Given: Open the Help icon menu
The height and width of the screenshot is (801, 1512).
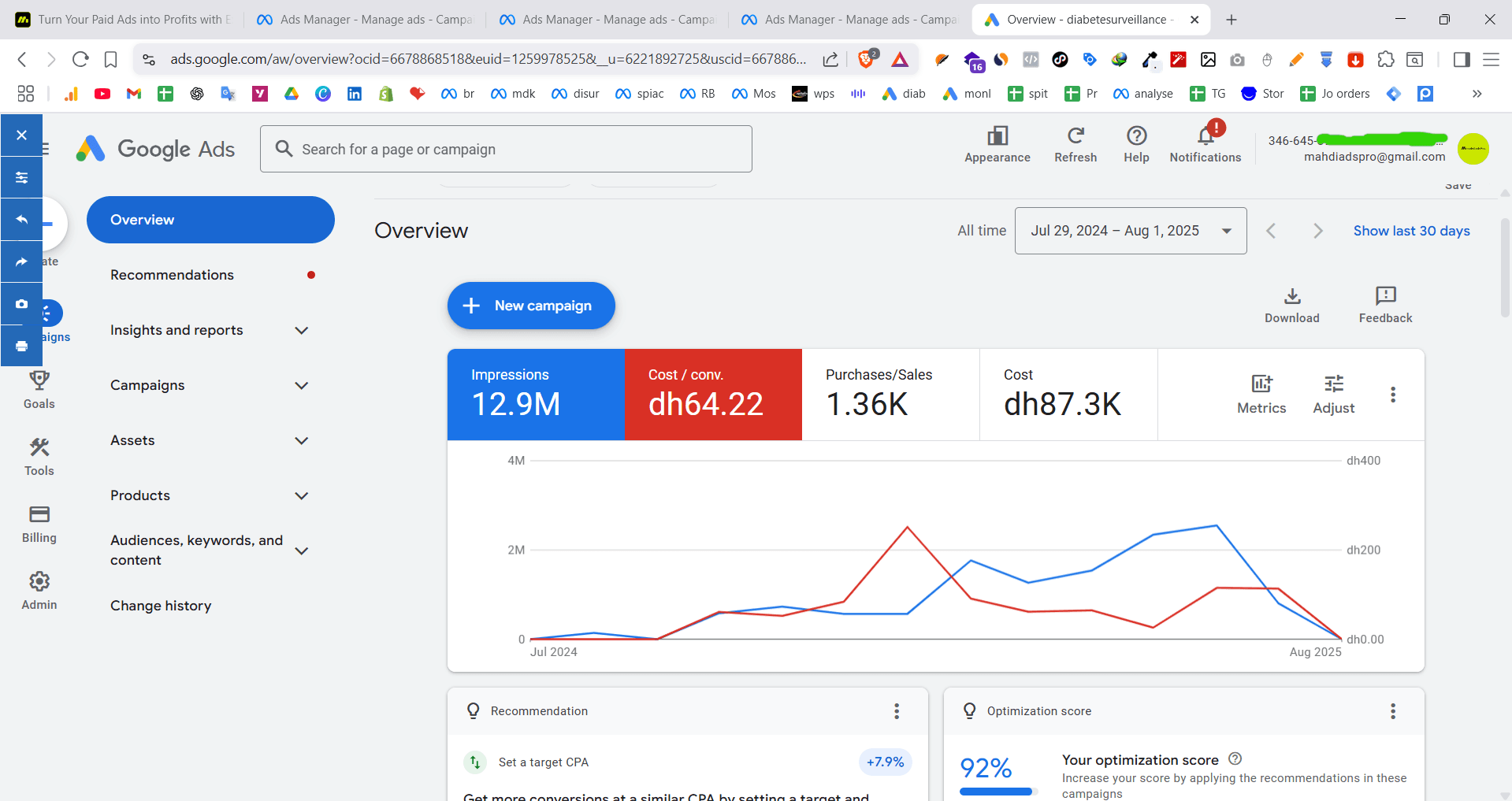Looking at the screenshot, I should (x=1136, y=135).
